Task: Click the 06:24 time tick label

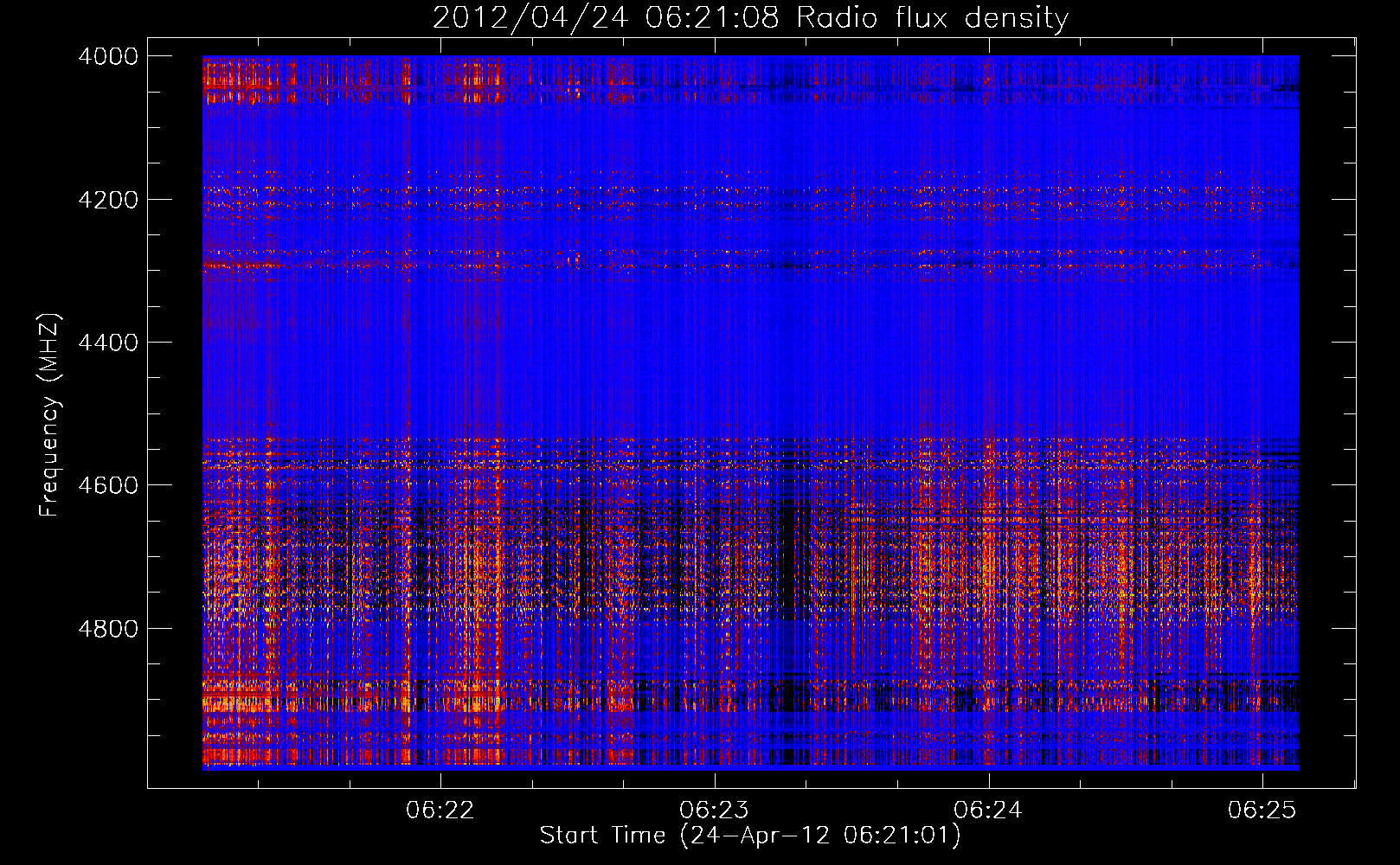Action: (x=988, y=811)
